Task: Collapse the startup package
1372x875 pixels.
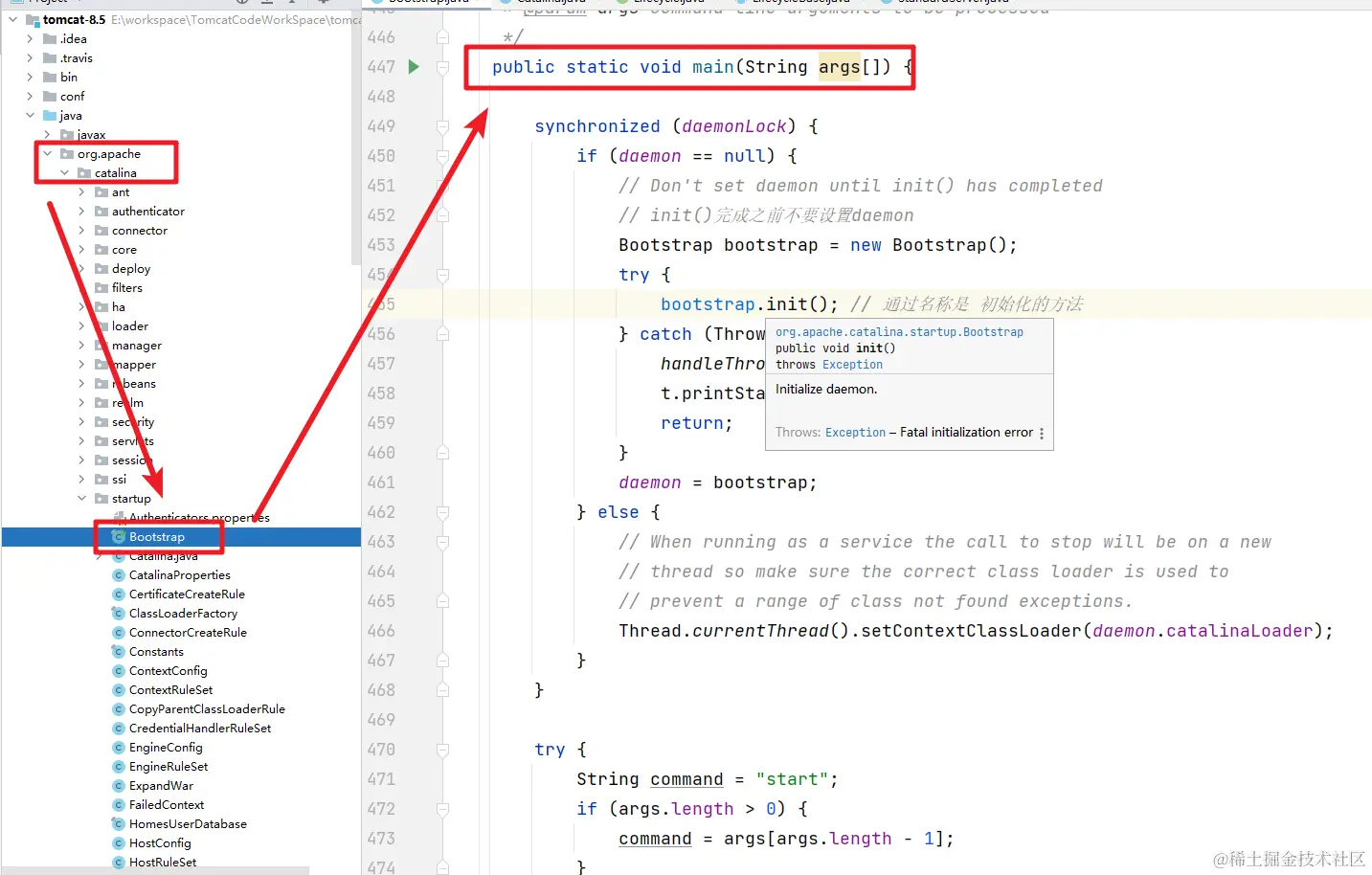Action: (81, 499)
